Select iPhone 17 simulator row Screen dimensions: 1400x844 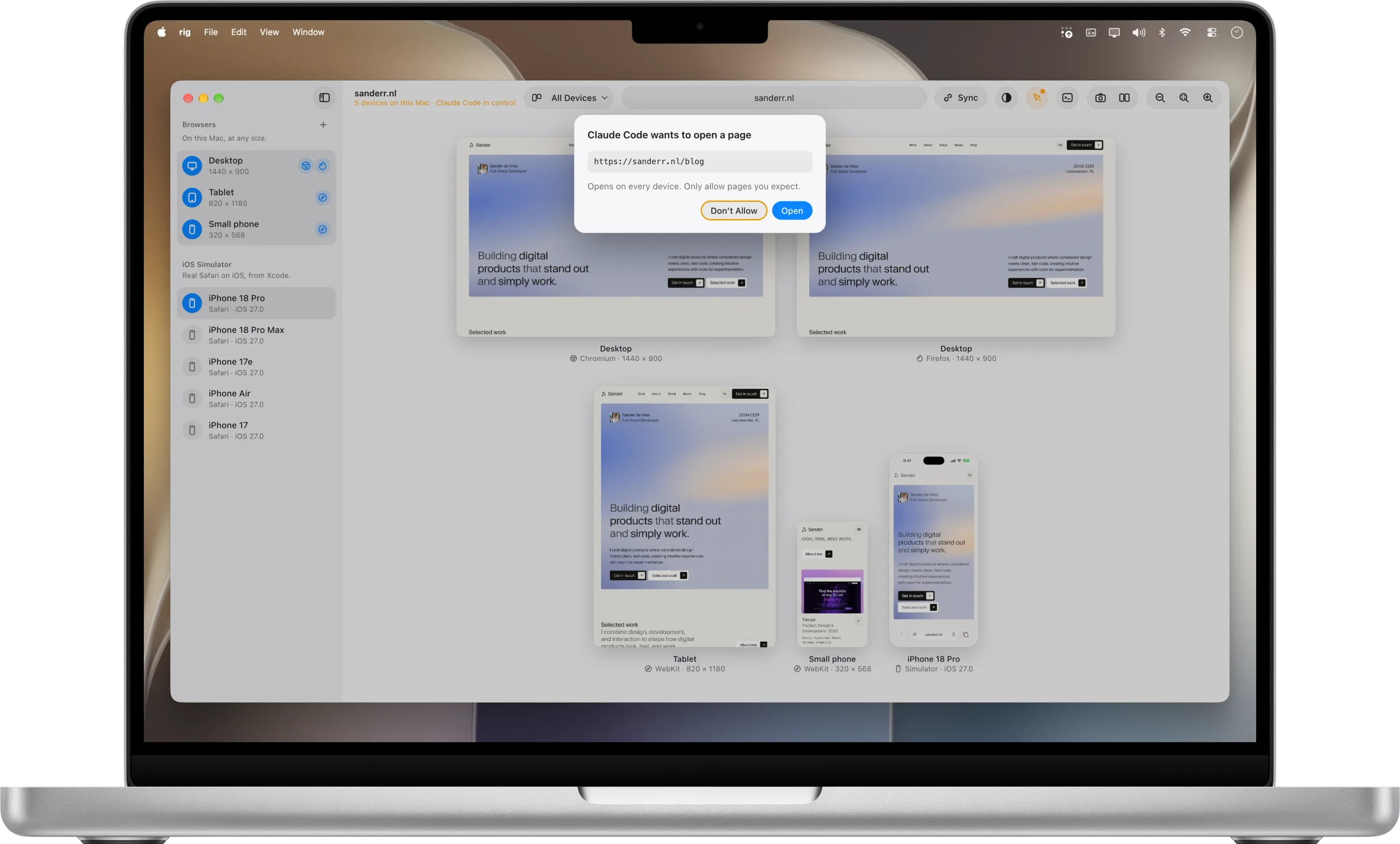[256, 430]
